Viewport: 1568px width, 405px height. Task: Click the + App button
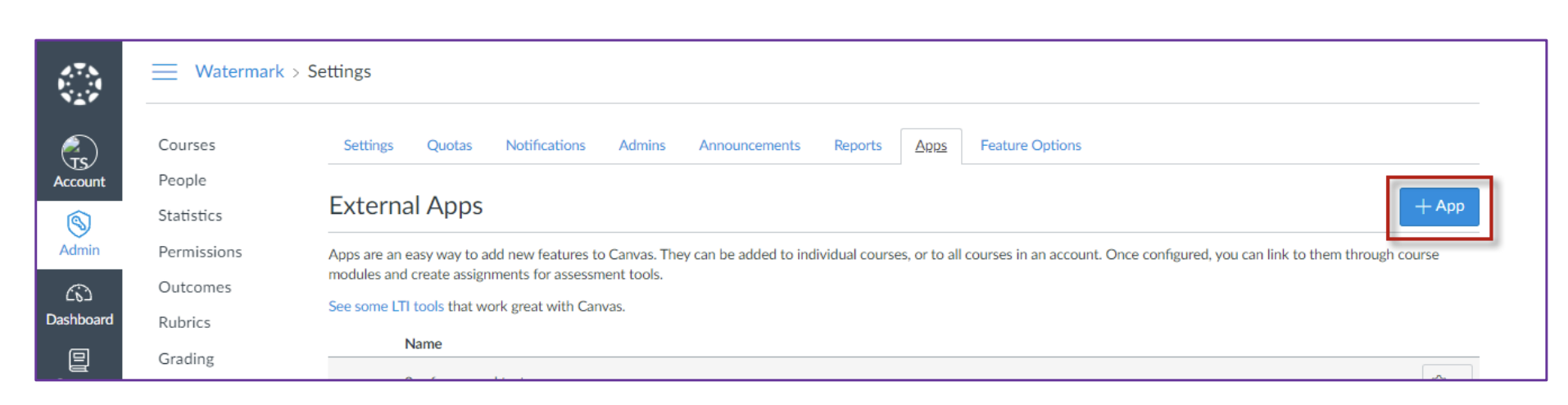point(1439,207)
